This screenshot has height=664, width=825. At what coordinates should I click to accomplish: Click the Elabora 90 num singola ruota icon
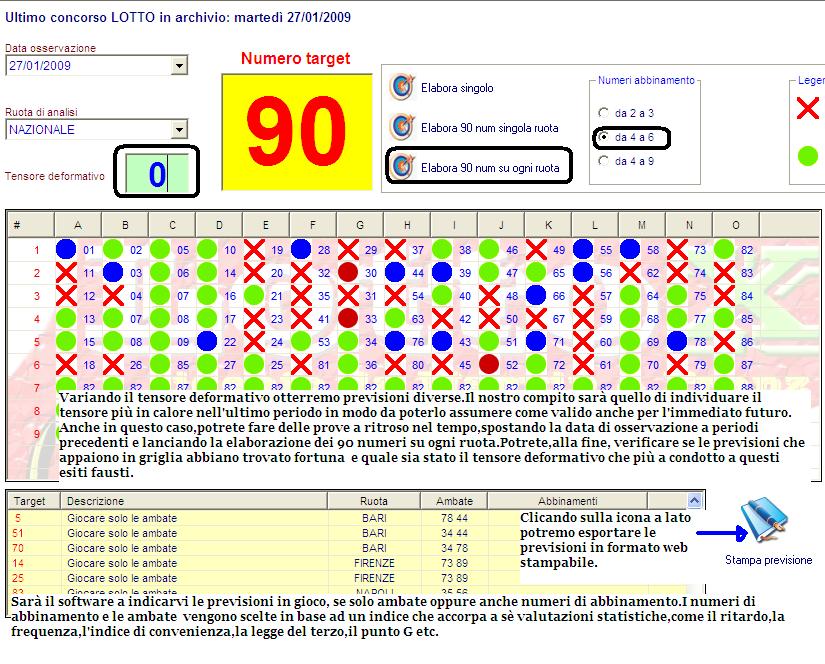[x=403, y=127]
